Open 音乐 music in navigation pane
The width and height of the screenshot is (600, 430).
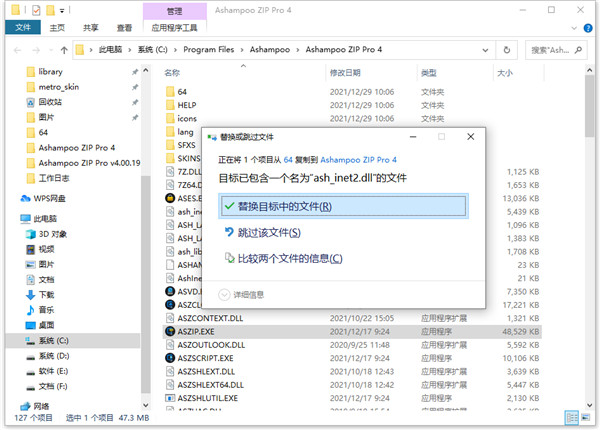pyautogui.click(x=46, y=310)
